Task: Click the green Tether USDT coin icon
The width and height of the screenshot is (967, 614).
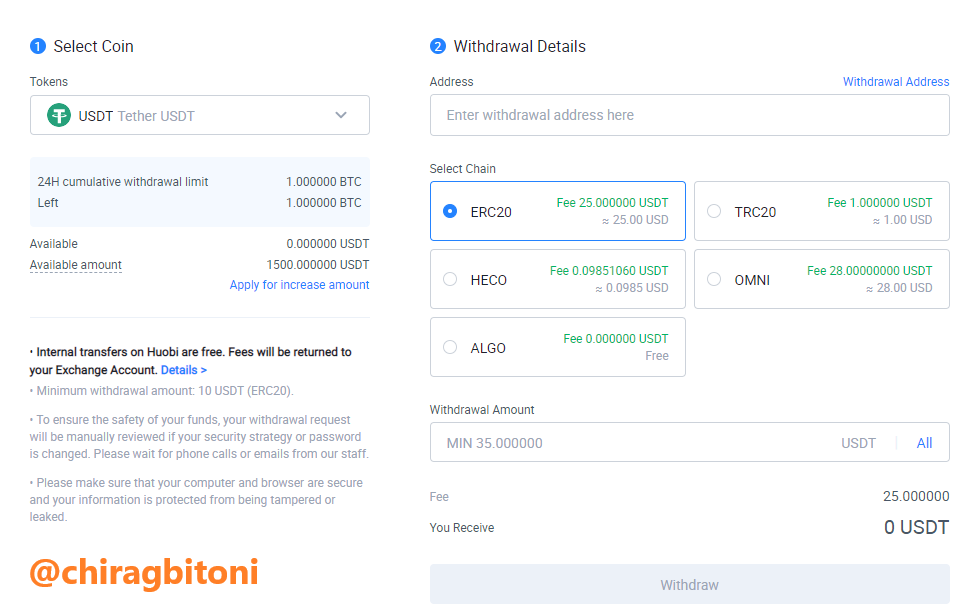Action: pyautogui.click(x=59, y=115)
